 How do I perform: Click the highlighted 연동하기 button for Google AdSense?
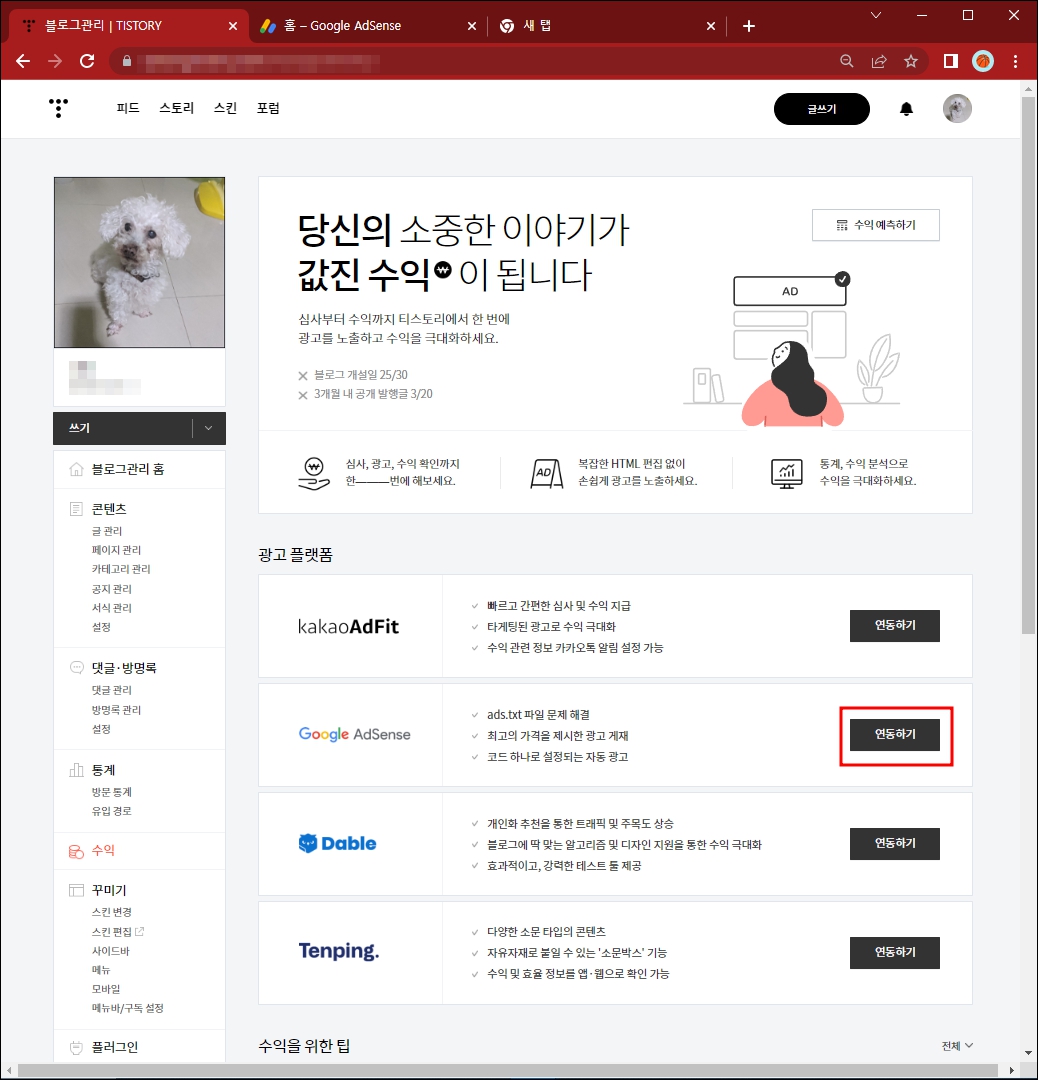pyautogui.click(x=894, y=735)
